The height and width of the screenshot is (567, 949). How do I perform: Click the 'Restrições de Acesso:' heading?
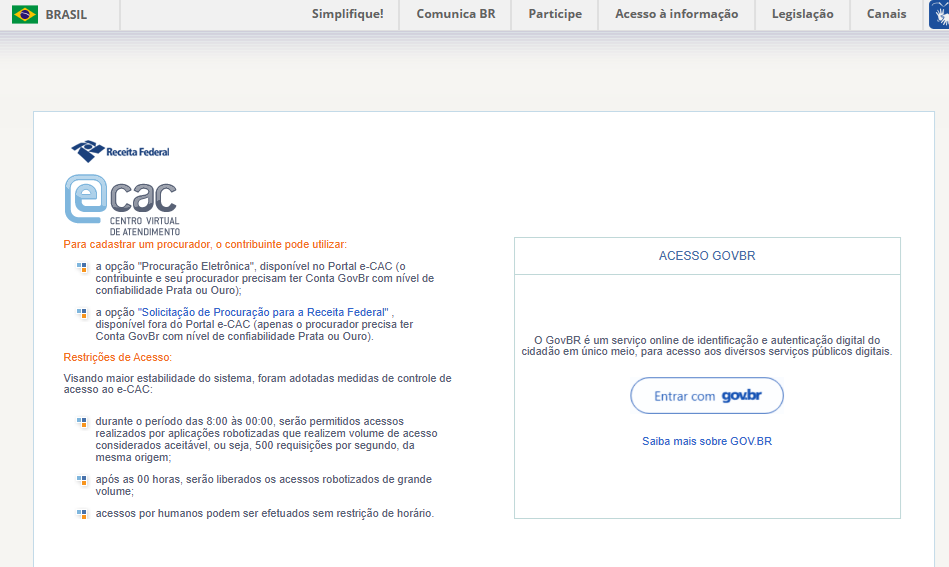(117, 358)
